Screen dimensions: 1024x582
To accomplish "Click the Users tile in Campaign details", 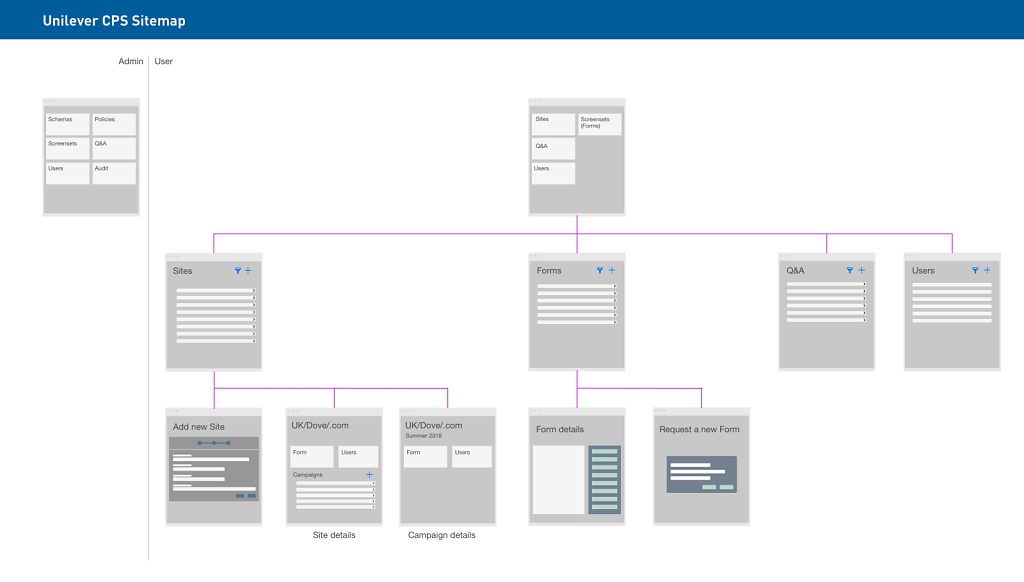I will point(472,457).
